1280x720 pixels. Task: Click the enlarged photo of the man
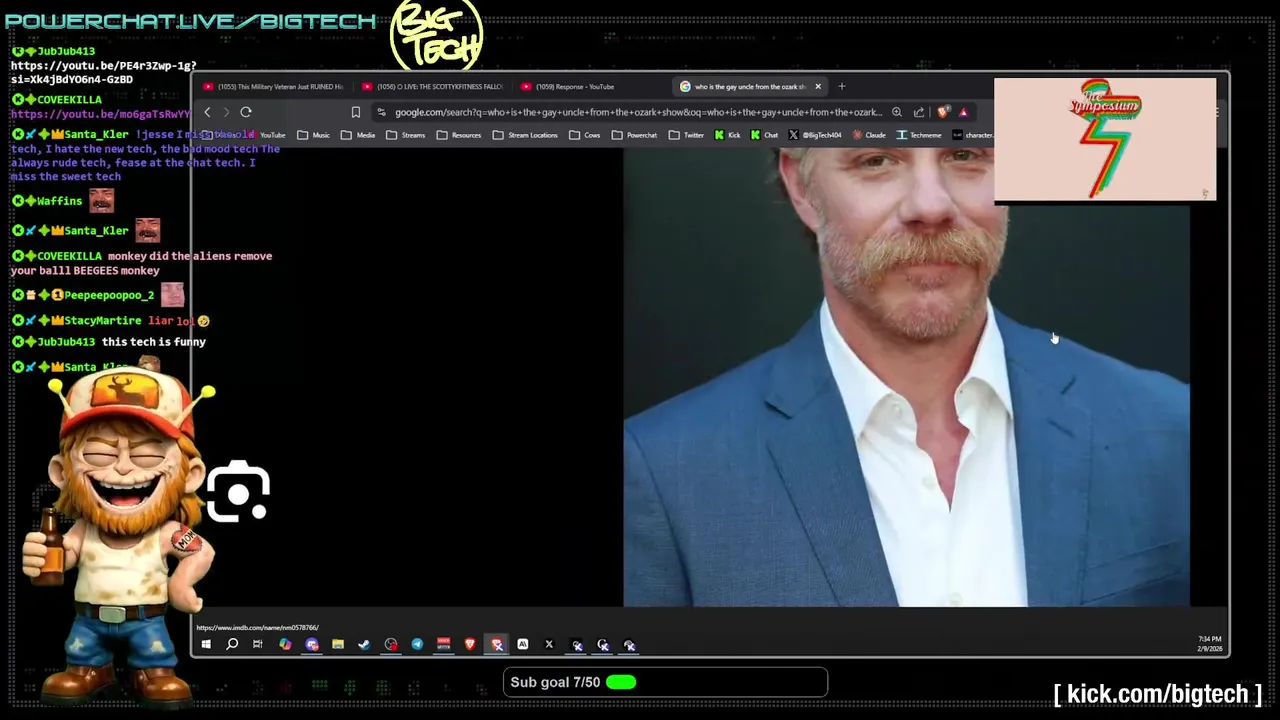coord(906,378)
